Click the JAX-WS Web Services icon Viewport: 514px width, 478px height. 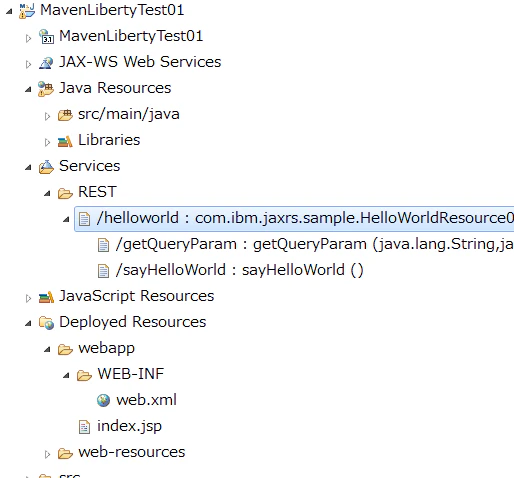[46, 63]
